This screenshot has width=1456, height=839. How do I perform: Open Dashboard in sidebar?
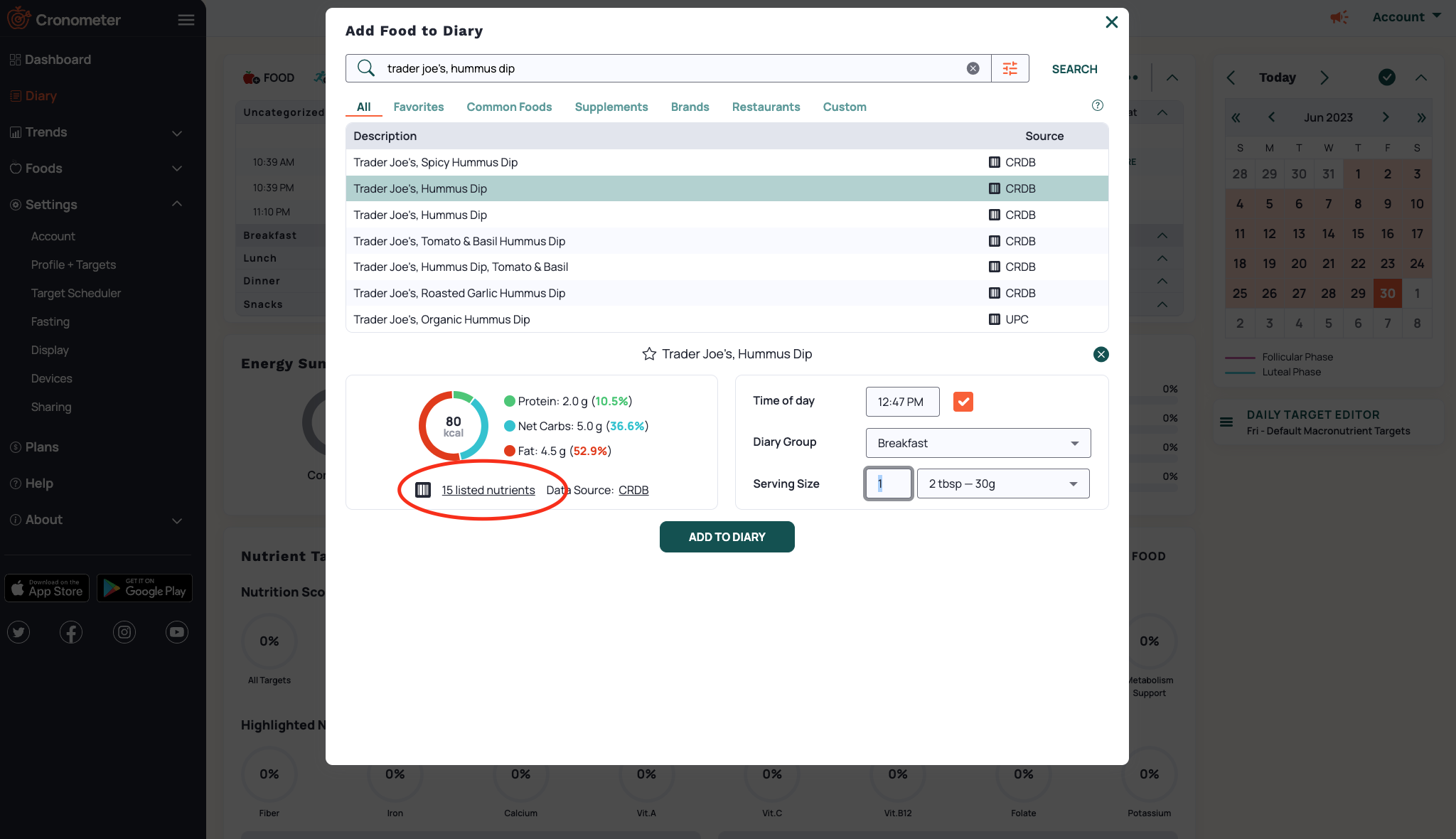51,60
